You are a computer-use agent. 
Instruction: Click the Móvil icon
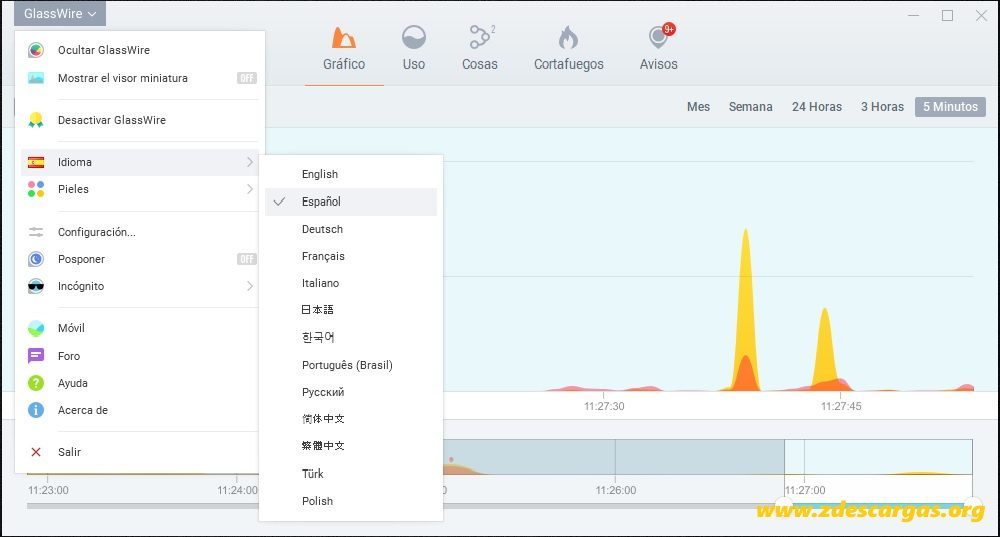click(x=36, y=328)
